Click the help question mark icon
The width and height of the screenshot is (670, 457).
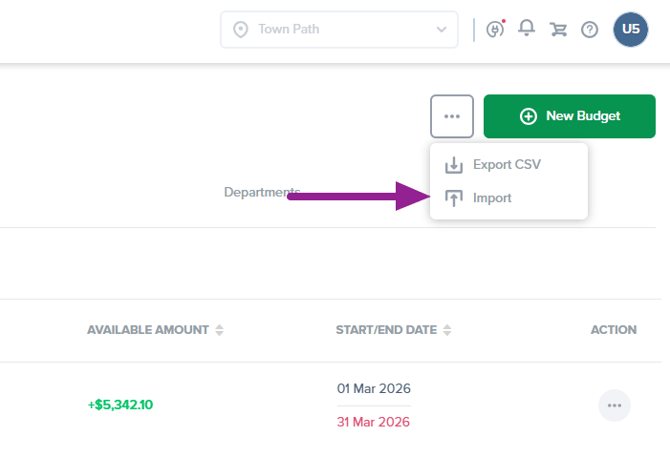590,29
